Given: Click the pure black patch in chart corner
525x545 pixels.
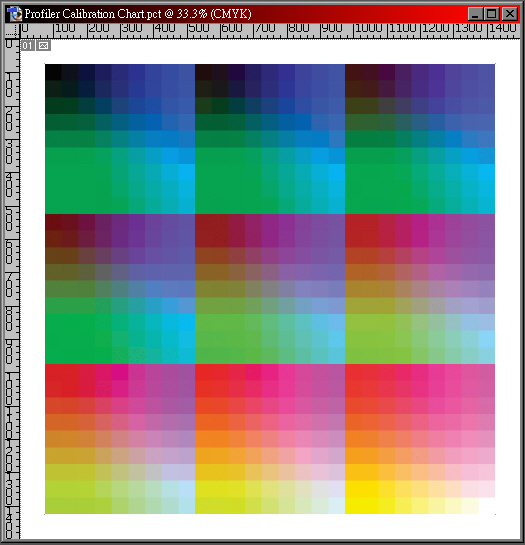Looking at the screenshot, I should click(x=53, y=72).
